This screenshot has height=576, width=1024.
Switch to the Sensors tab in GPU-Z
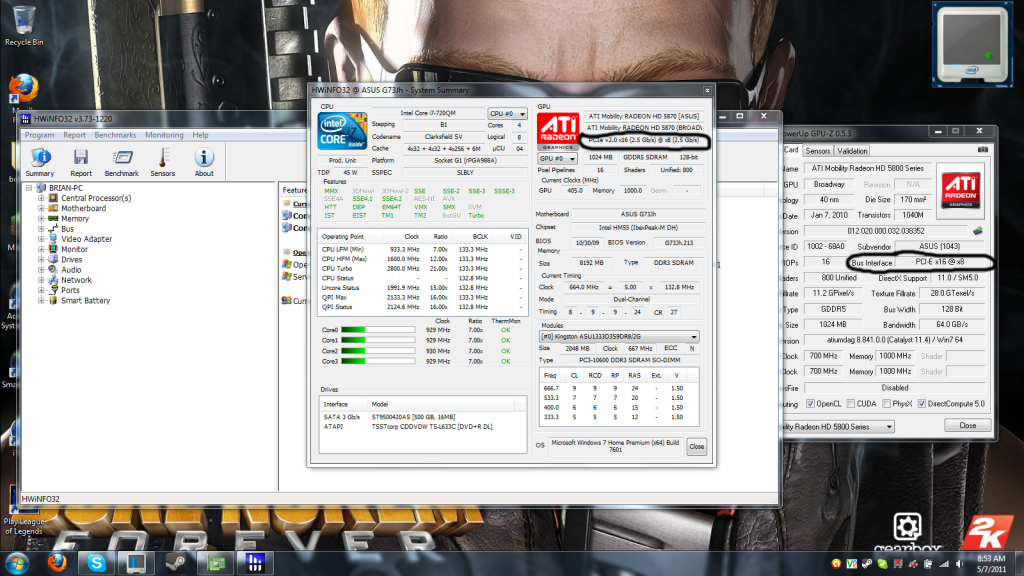click(818, 151)
